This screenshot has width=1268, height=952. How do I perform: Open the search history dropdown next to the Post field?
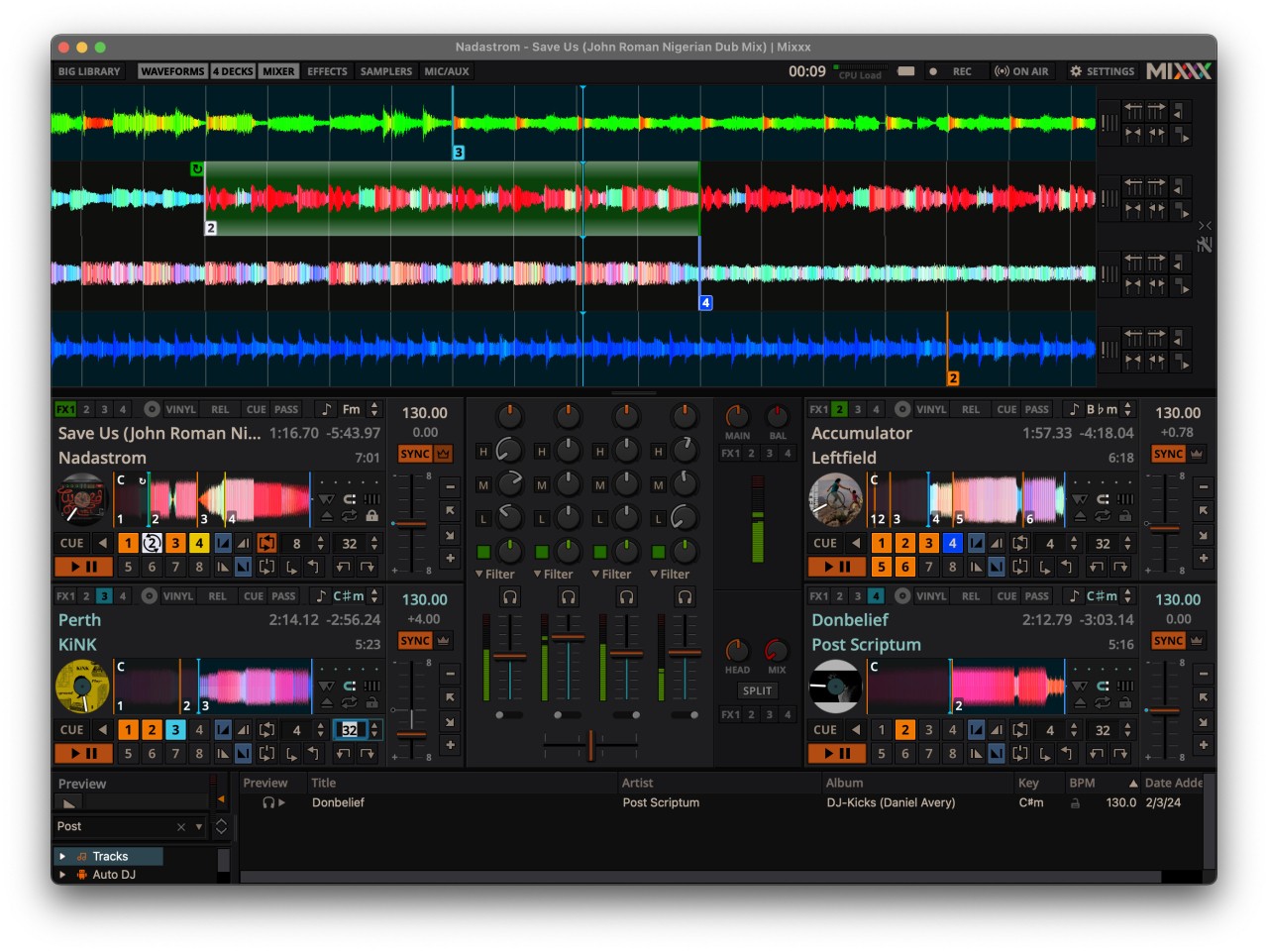click(197, 825)
